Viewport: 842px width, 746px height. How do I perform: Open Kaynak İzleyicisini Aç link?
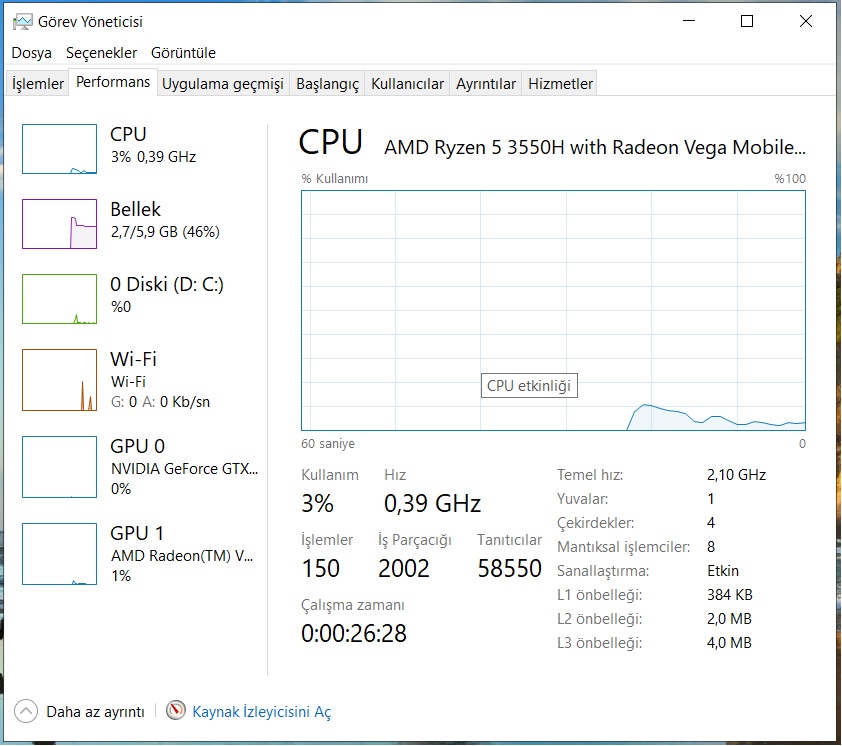pyautogui.click(x=261, y=712)
